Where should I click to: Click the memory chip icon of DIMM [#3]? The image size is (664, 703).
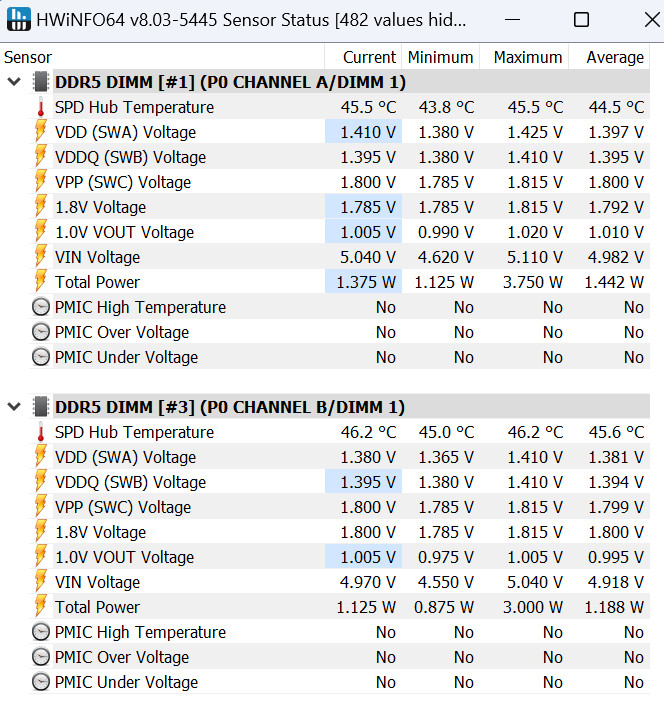[41, 407]
